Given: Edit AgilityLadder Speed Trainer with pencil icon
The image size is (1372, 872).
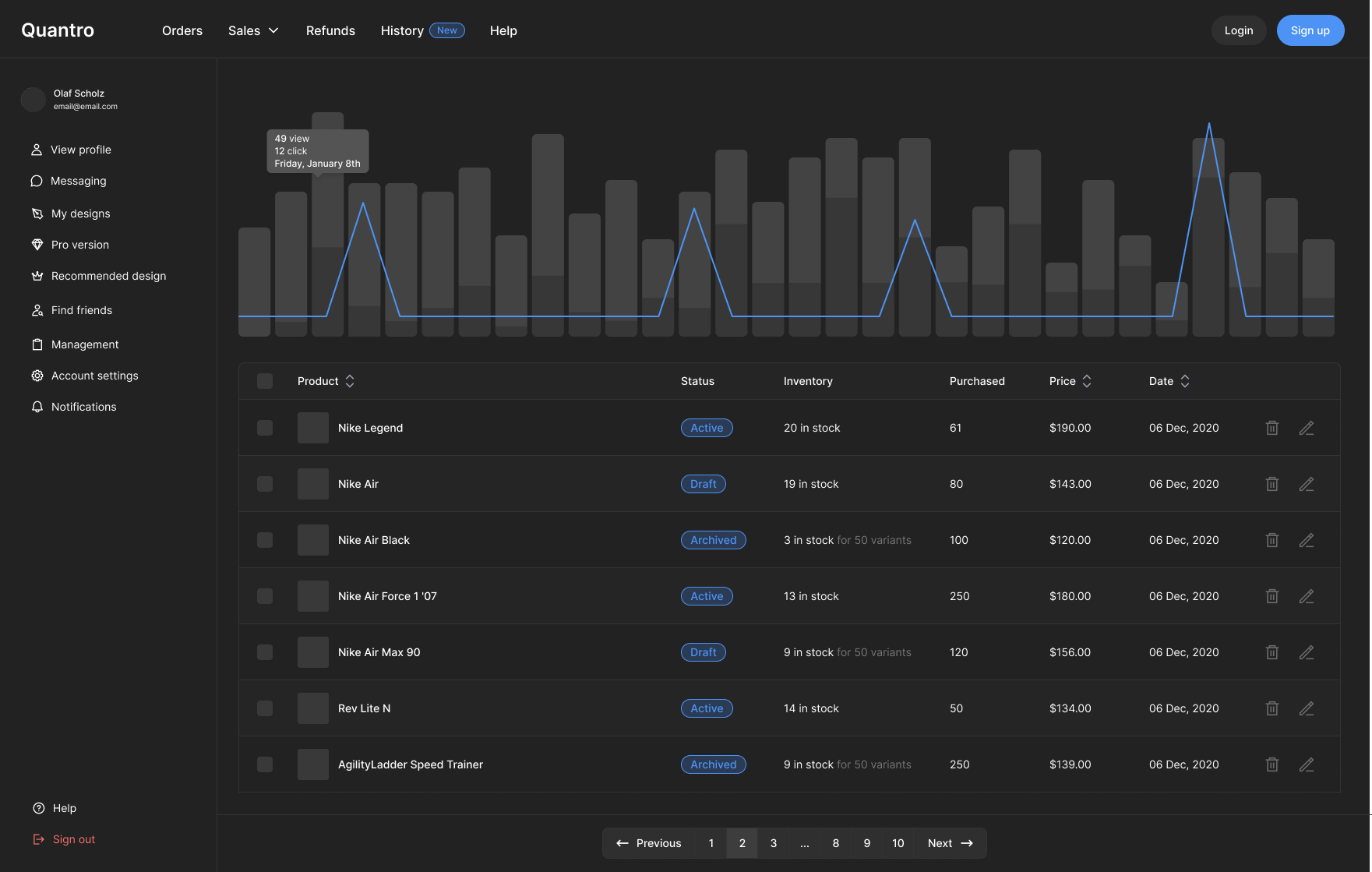Looking at the screenshot, I should [1307, 764].
